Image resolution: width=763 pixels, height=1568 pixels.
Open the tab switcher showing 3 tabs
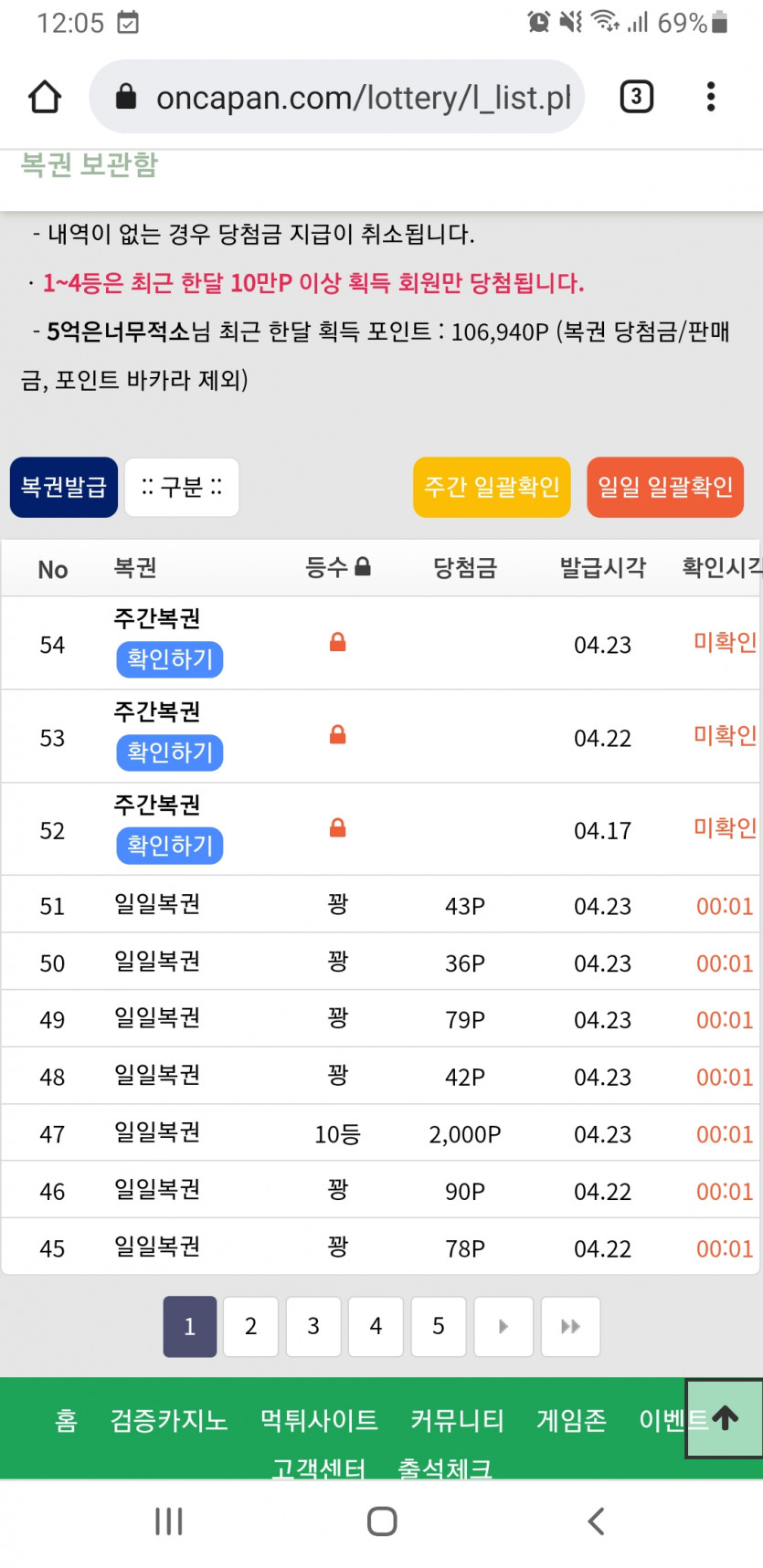point(636,96)
